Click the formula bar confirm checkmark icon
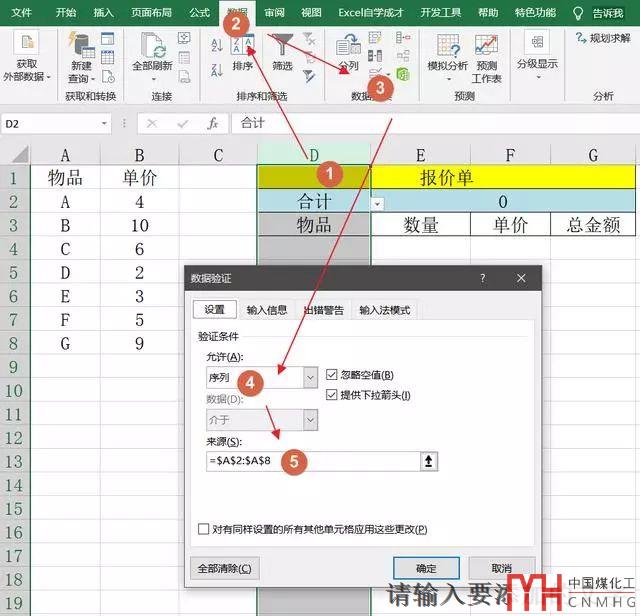640x616 pixels. pos(182,123)
